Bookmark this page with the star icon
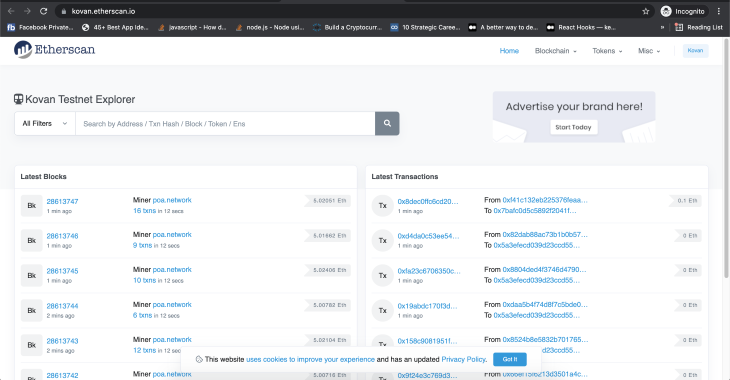This screenshot has height=380, width=730. [646, 11]
